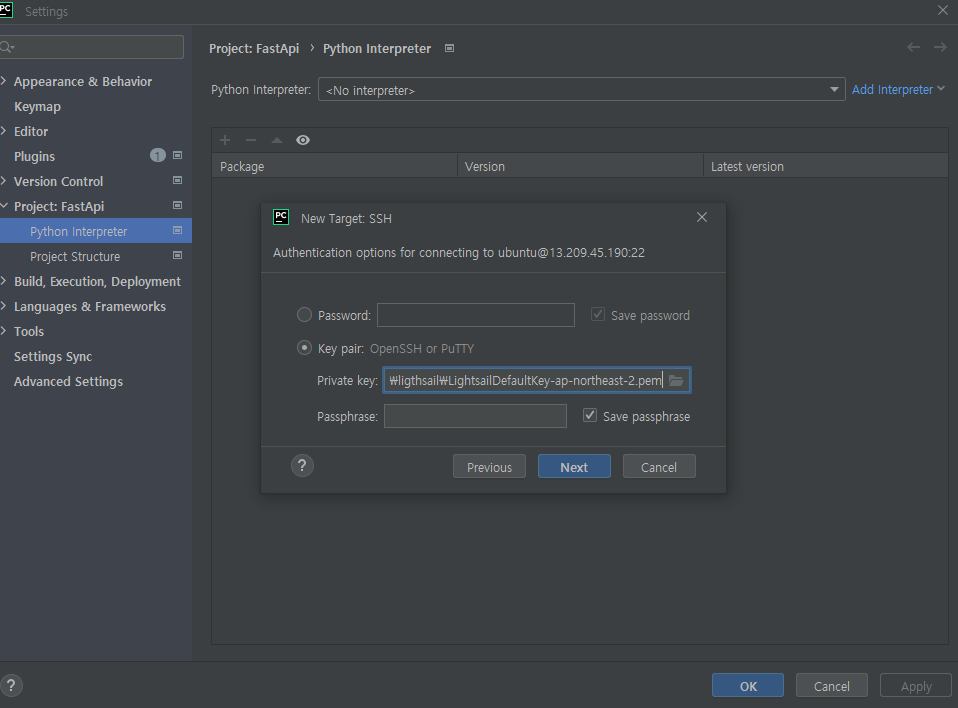The image size is (958, 708).
Task: Click Apply in the Settings window
Action: click(916, 685)
